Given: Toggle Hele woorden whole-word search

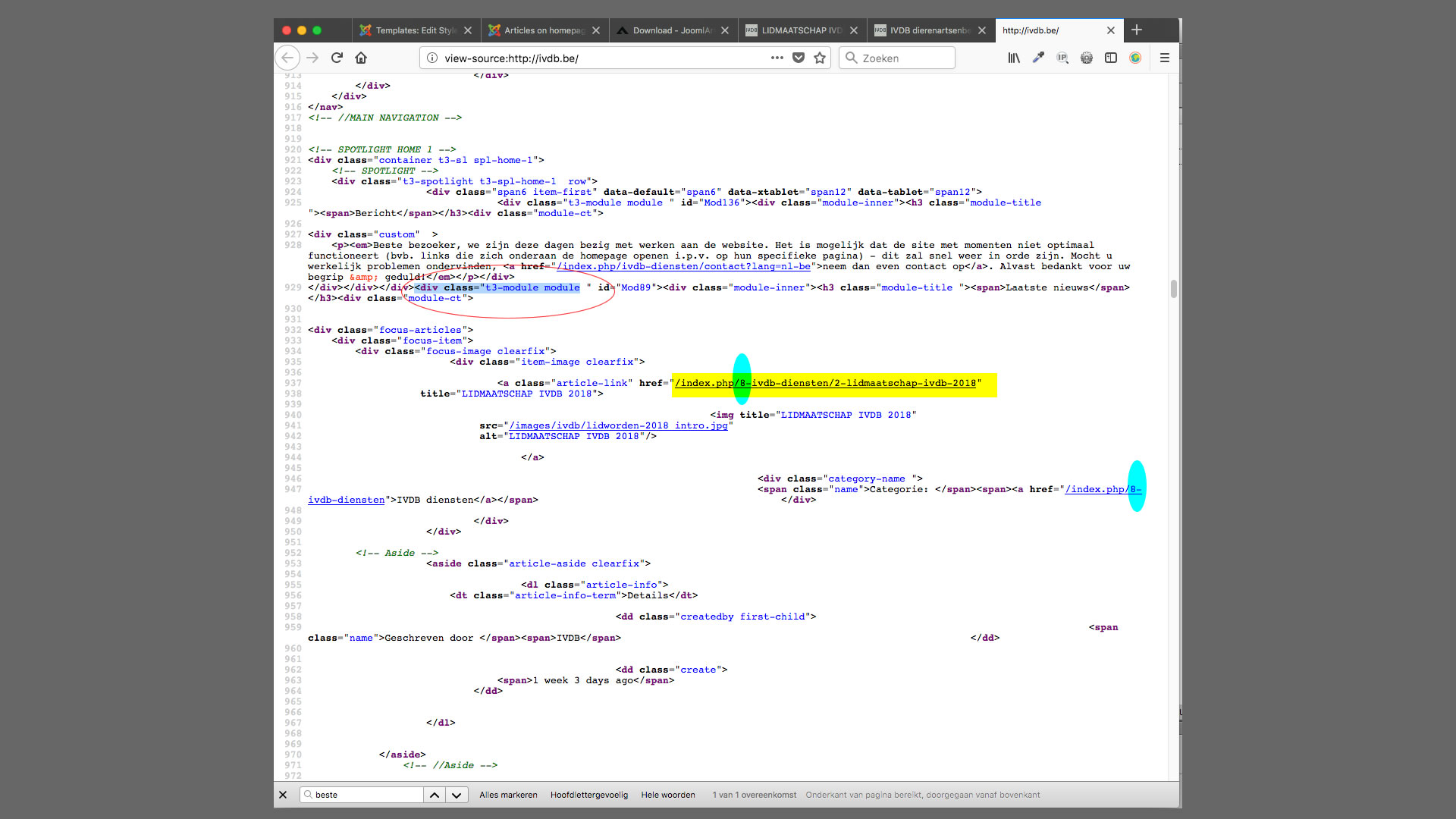Looking at the screenshot, I should point(668,795).
